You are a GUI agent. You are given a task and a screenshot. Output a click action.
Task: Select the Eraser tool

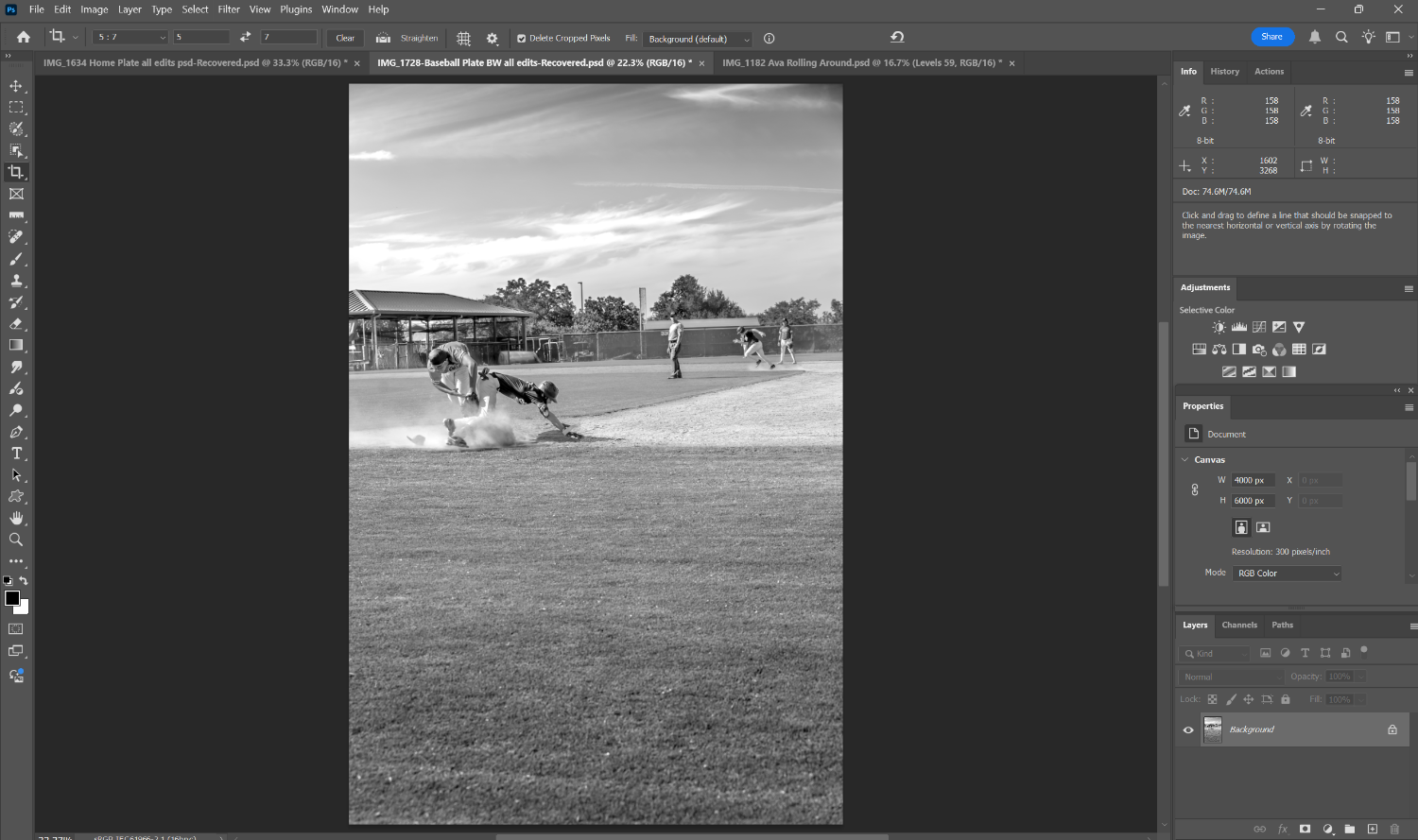click(16, 324)
